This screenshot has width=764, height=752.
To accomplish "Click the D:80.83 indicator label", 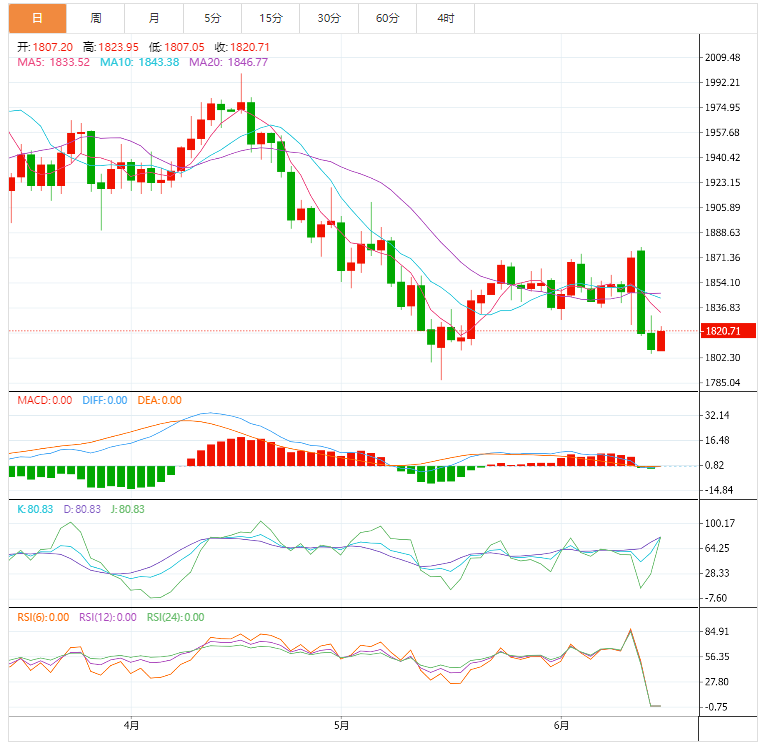I will coord(82,509).
